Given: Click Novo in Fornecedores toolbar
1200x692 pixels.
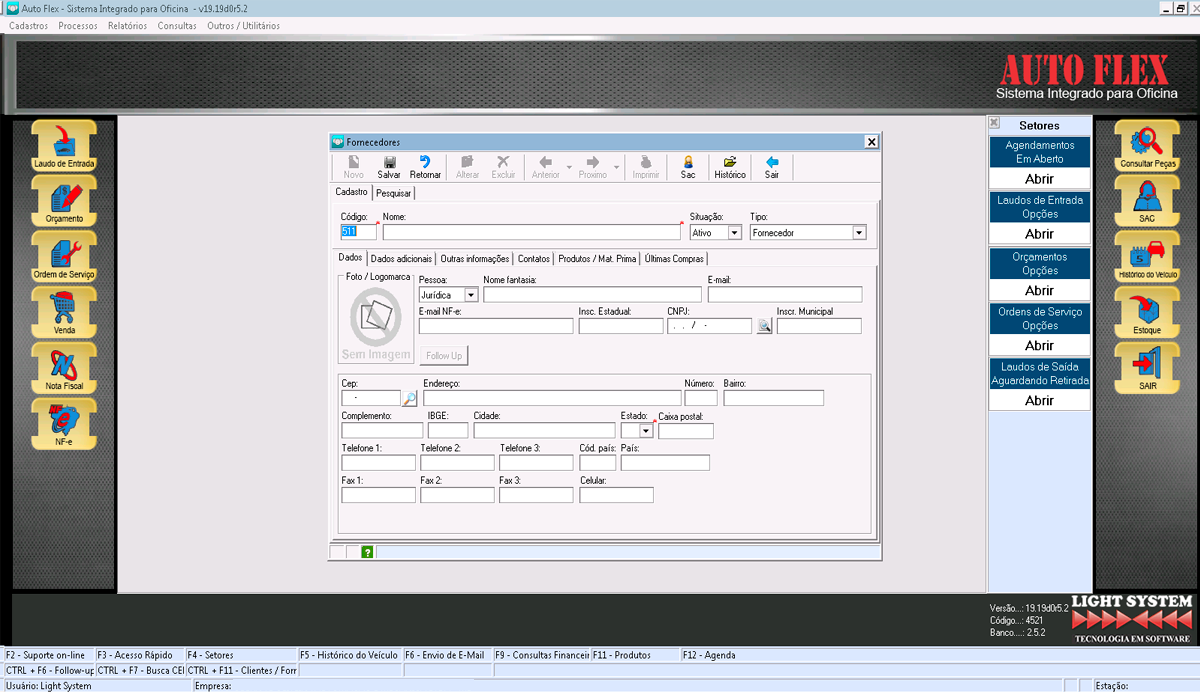Looking at the screenshot, I should pyautogui.click(x=354, y=167).
